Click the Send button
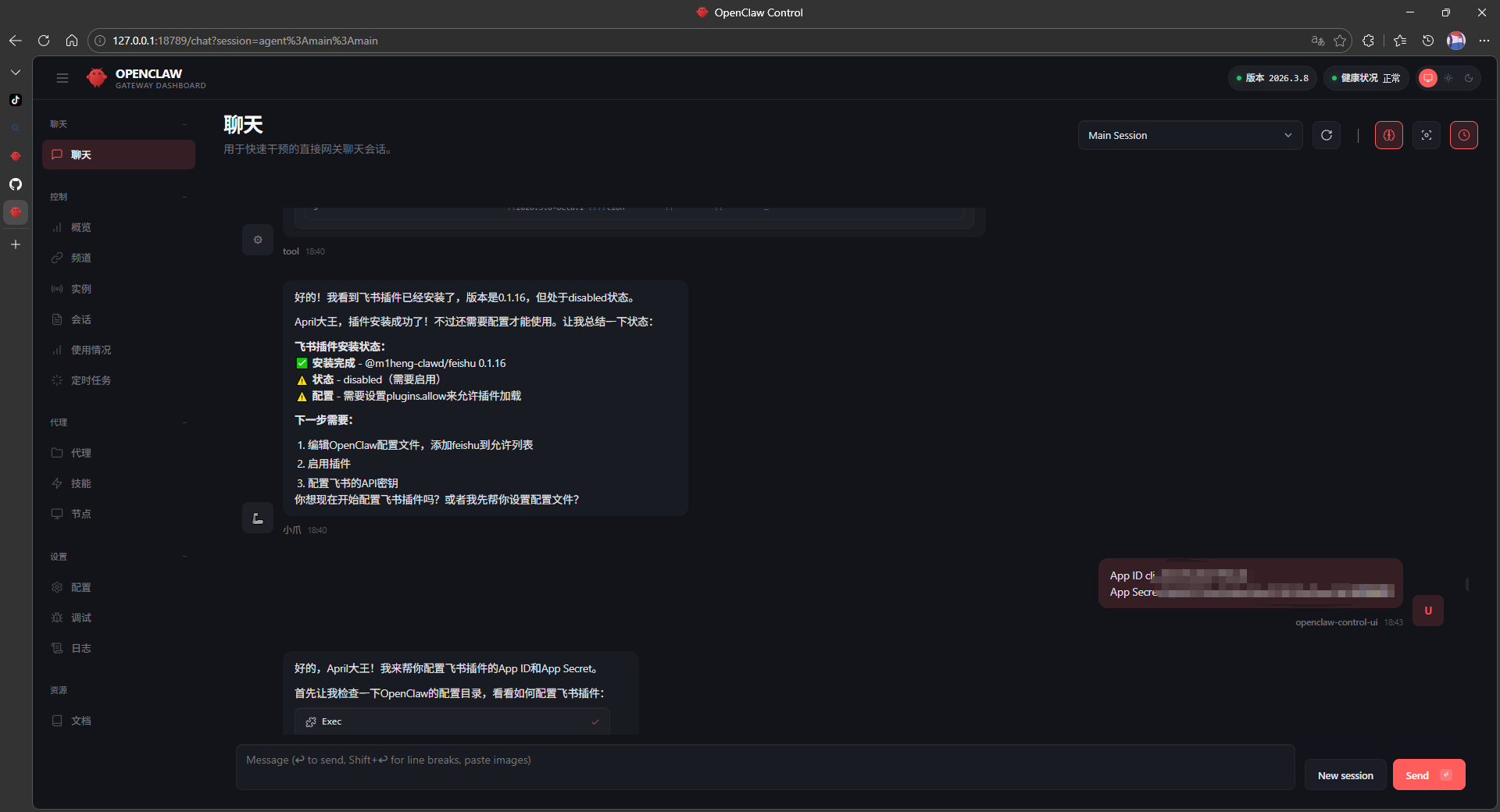 tap(1429, 775)
